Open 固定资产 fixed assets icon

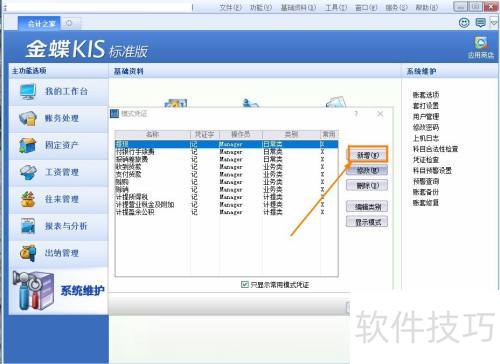[x=28, y=145]
